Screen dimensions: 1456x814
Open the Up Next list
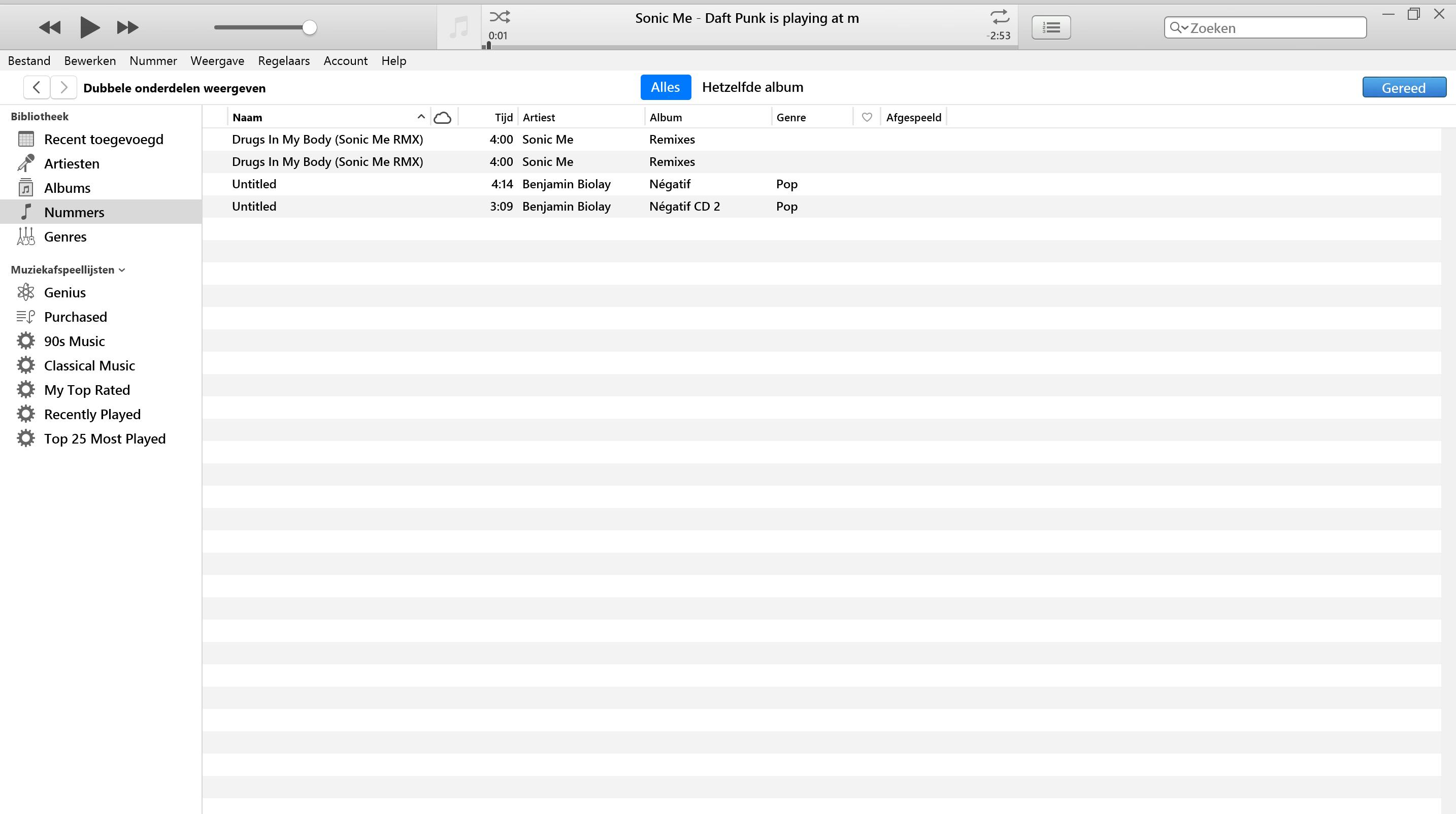click(1051, 27)
